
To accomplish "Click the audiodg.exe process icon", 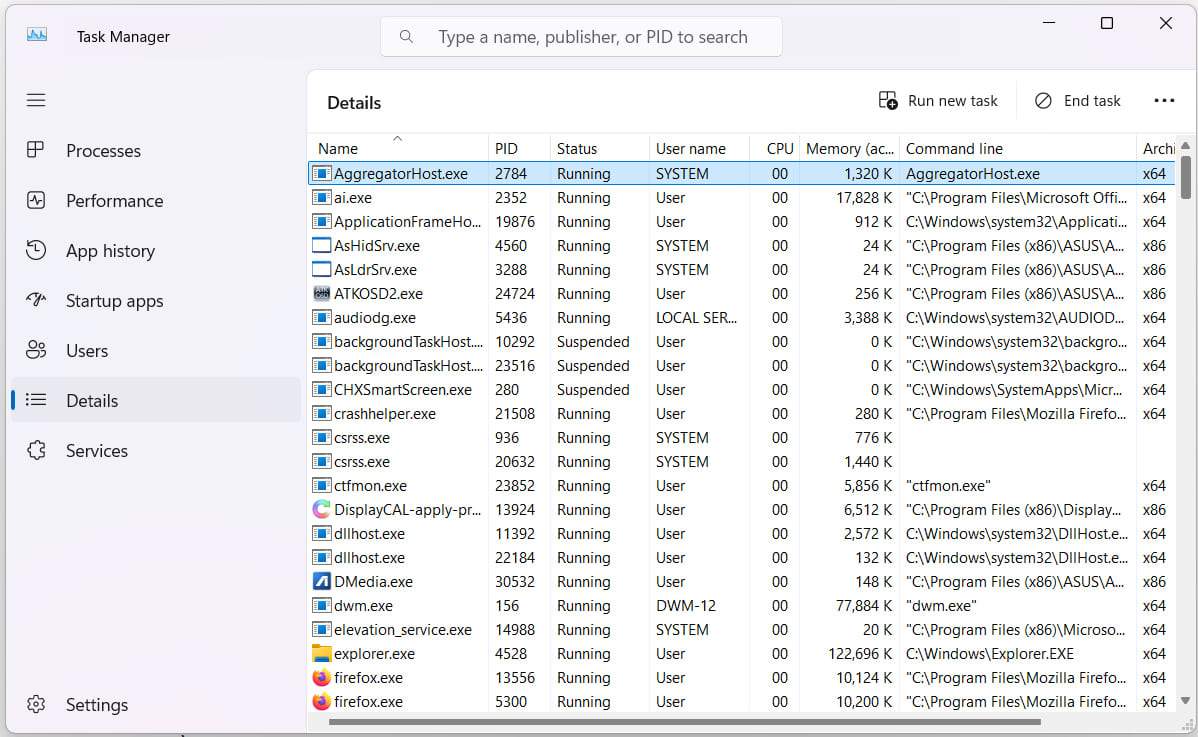I will [x=322, y=318].
